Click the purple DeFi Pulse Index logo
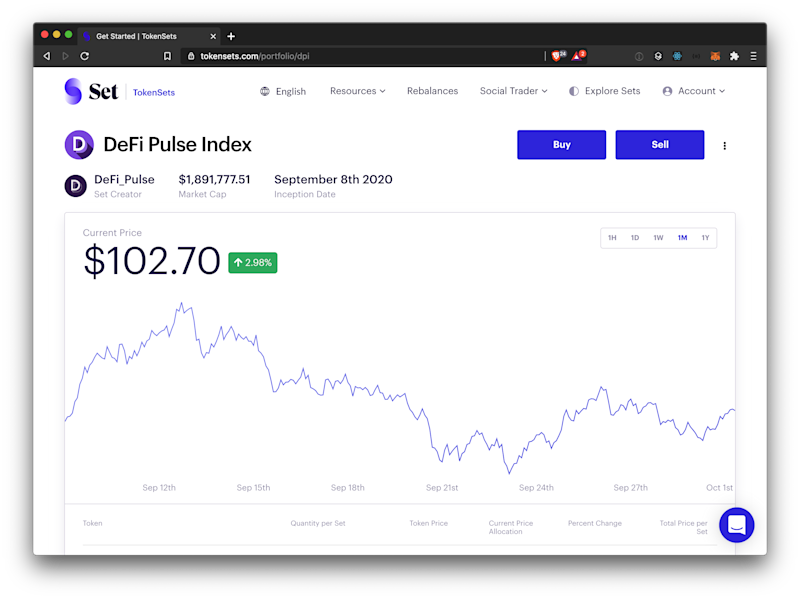Image resolution: width=800 pixels, height=599 pixels. click(79, 144)
